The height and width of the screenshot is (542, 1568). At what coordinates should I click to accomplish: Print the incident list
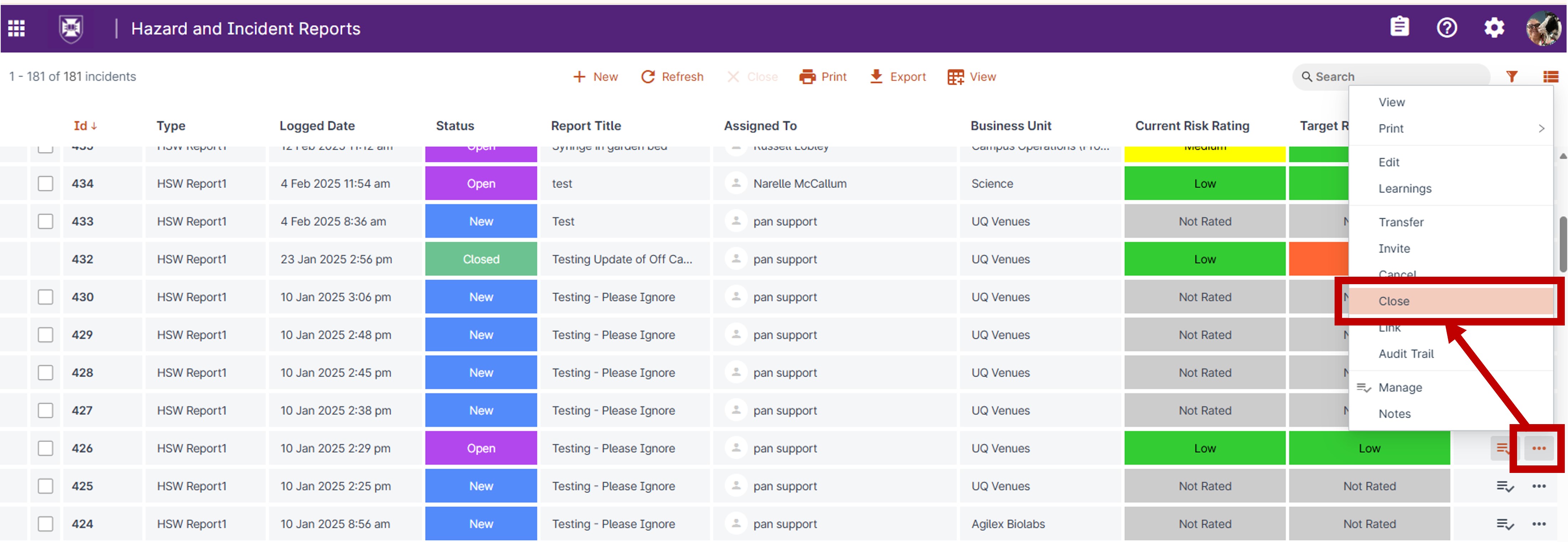click(823, 77)
